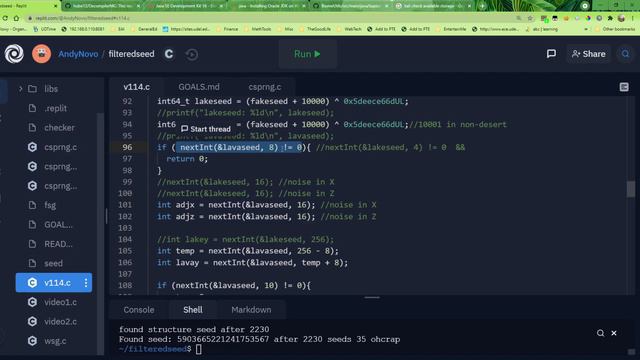Switch to the v114.c editor tab
Screen dimensions: 640x360
click(x=136, y=87)
